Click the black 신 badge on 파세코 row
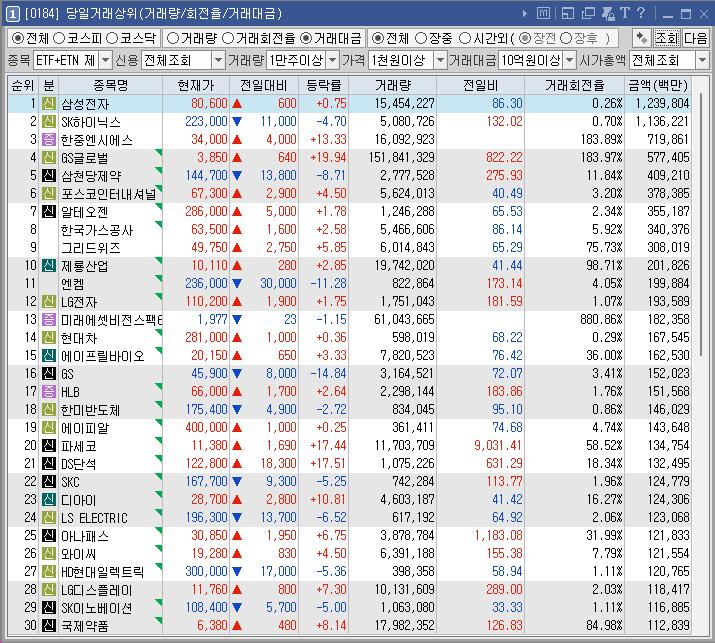Viewport: 715px width, 643px height. tap(49, 446)
